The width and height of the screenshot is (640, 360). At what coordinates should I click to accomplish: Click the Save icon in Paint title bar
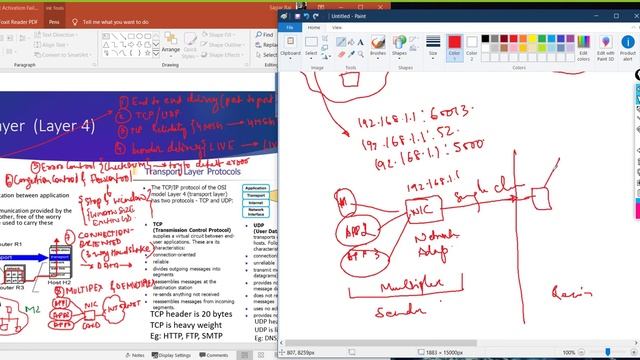298,16
